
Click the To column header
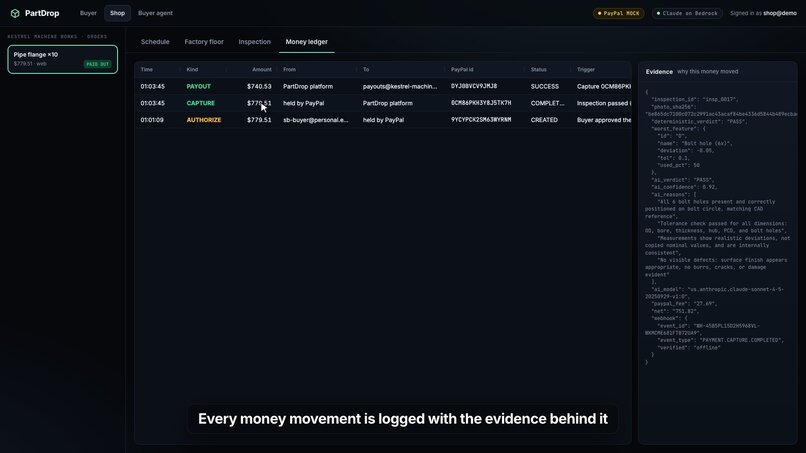(366, 69)
